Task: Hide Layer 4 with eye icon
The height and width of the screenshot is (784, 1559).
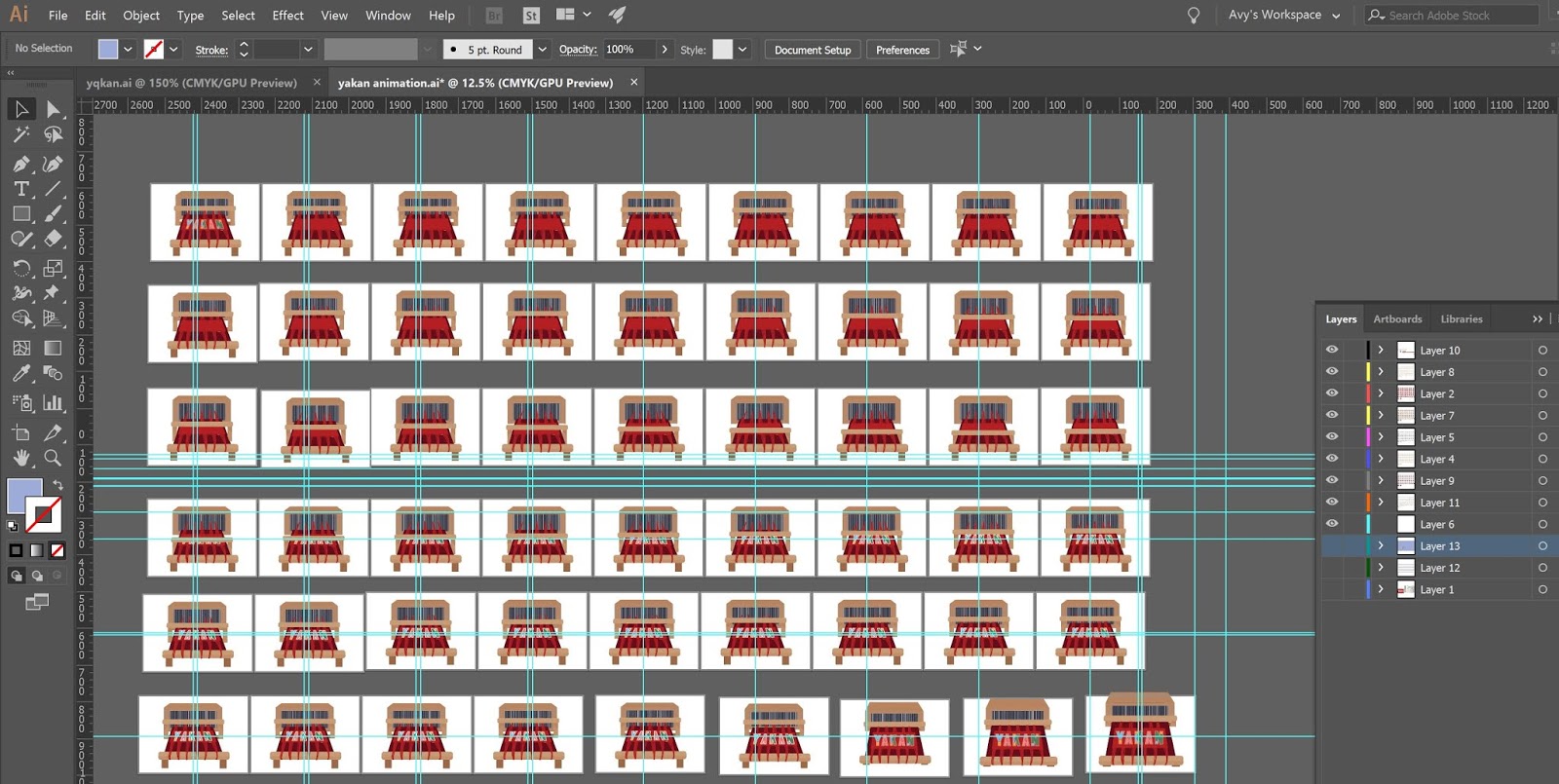Action: point(1332,459)
